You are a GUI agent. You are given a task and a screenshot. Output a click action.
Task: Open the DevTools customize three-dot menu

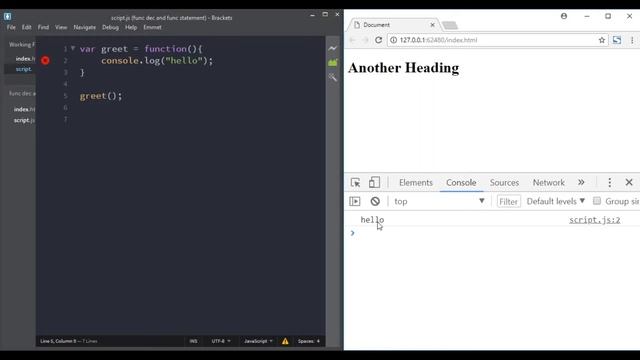coord(609,182)
